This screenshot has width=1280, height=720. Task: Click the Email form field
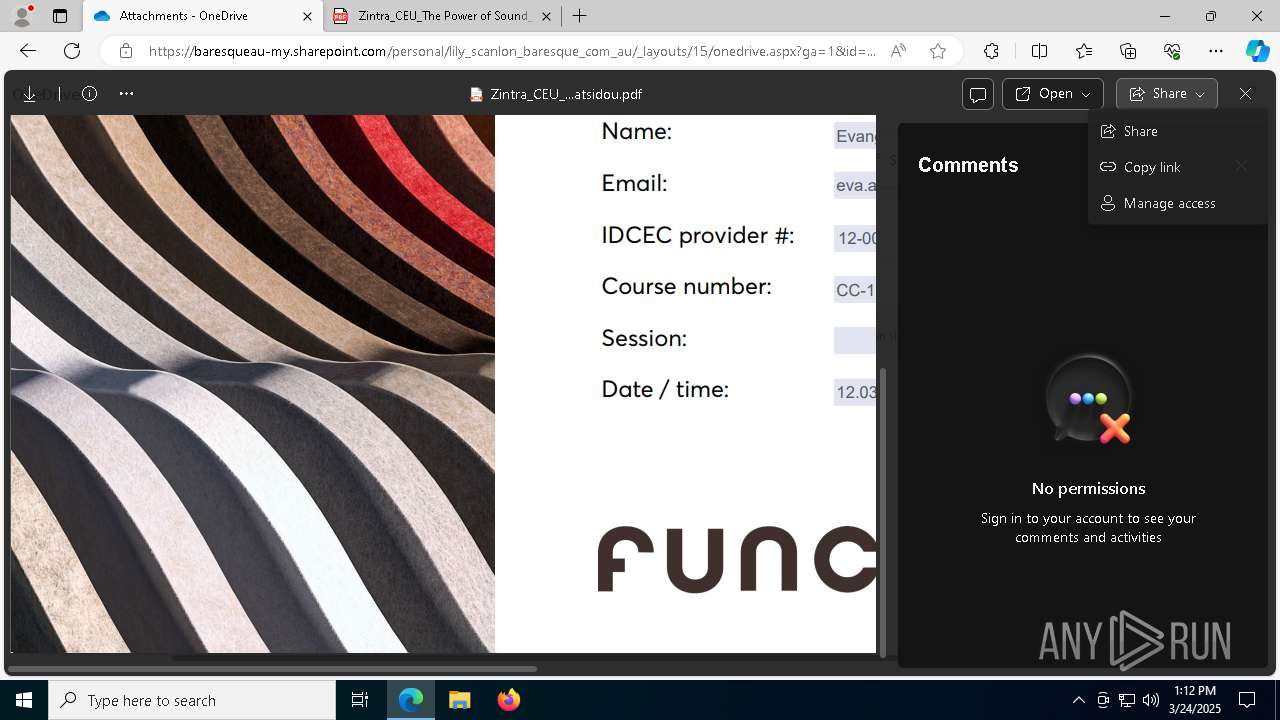[855, 185]
